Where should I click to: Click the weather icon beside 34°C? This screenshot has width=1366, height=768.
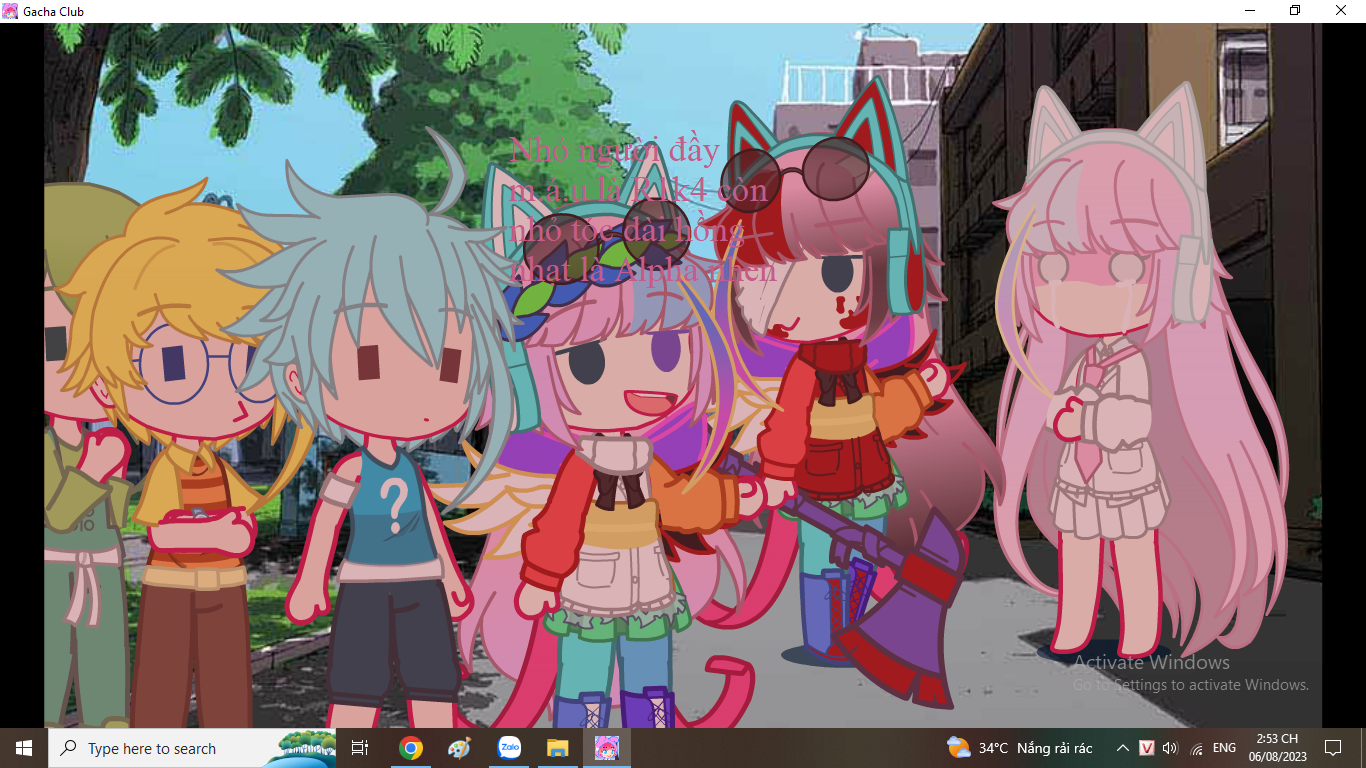[x=958, y=748]
